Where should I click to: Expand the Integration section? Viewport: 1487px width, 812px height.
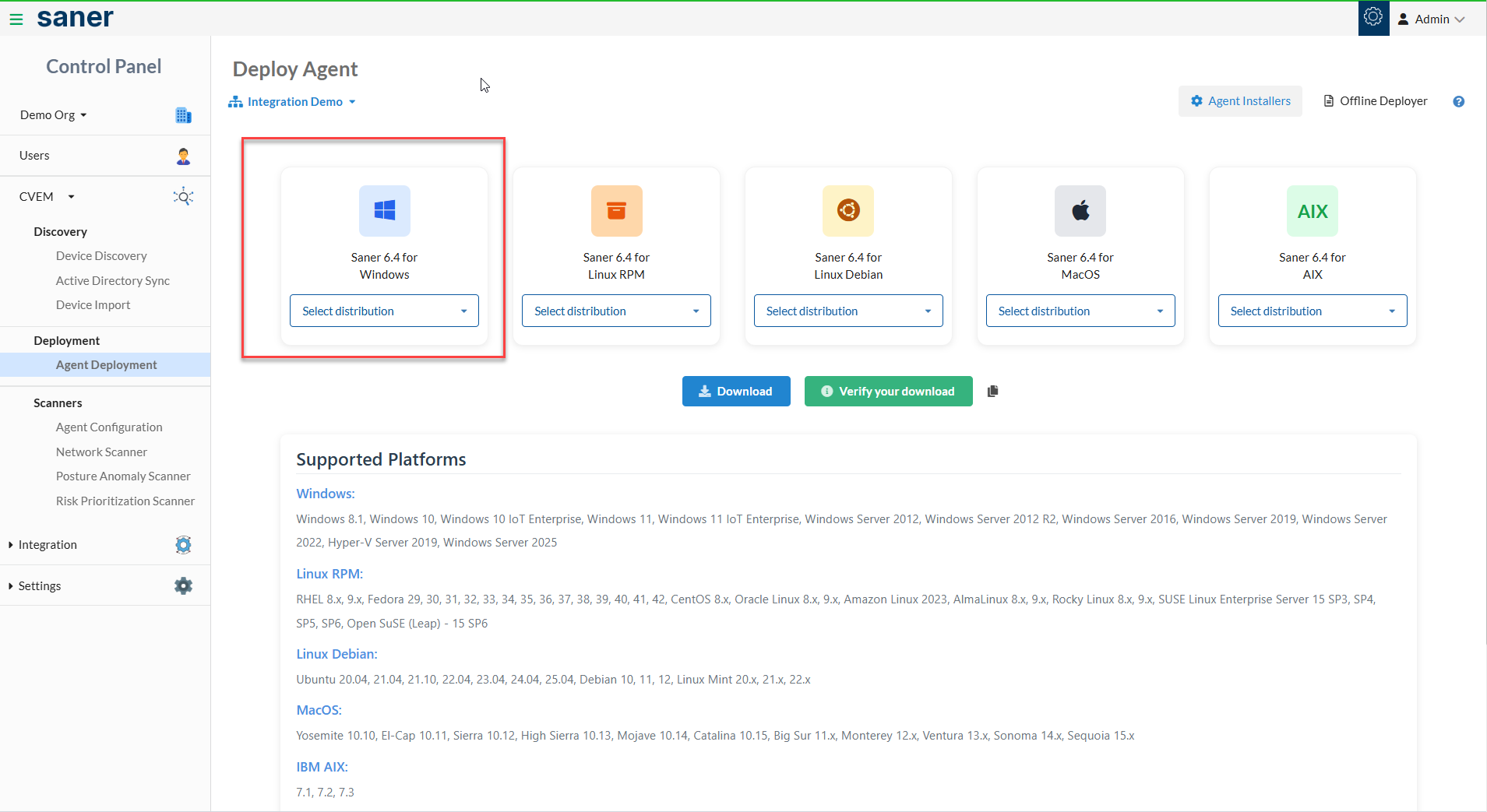[x=43, y=545]
